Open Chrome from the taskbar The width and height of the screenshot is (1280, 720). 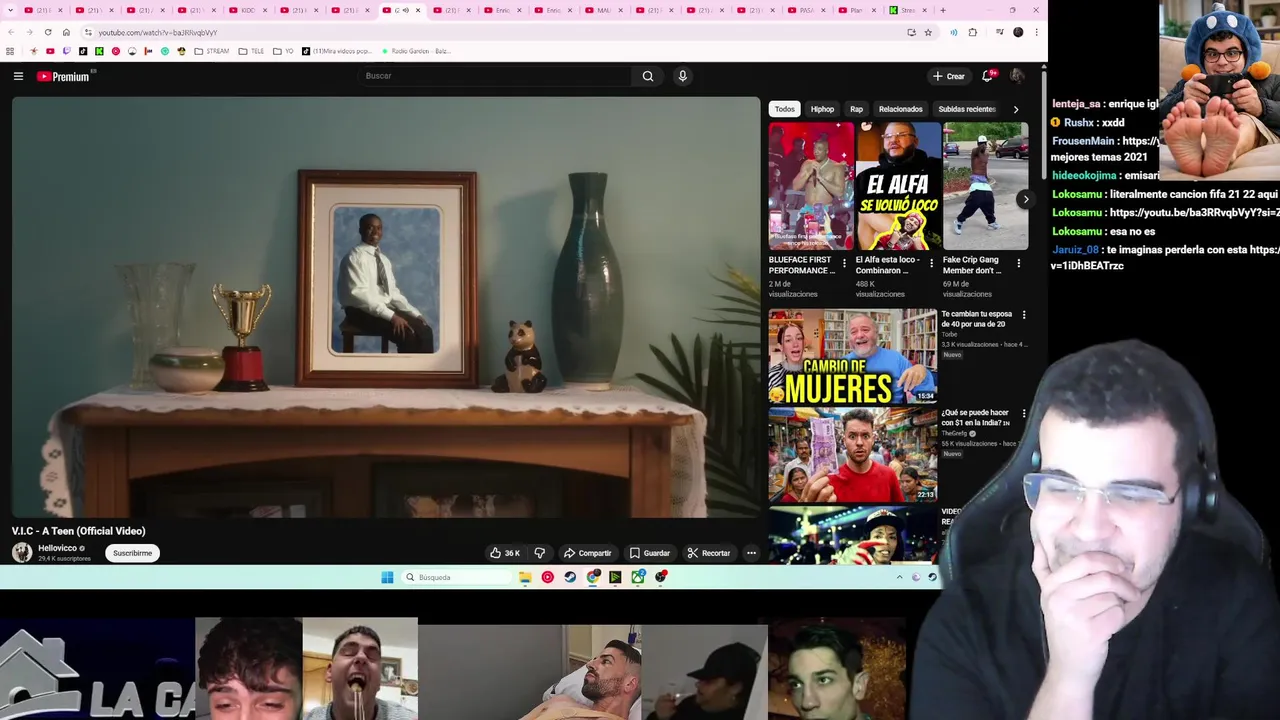tap(593, 577)
